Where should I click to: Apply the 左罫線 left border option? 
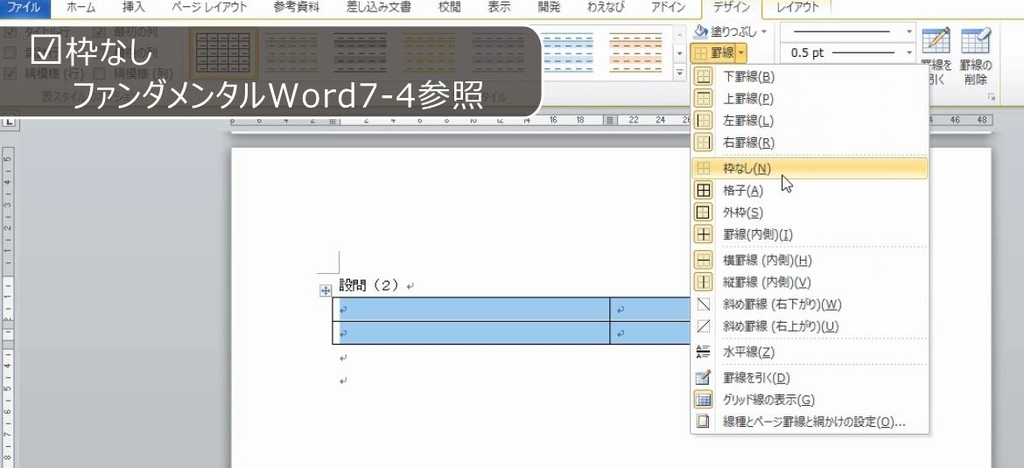[x=809, y=120]
